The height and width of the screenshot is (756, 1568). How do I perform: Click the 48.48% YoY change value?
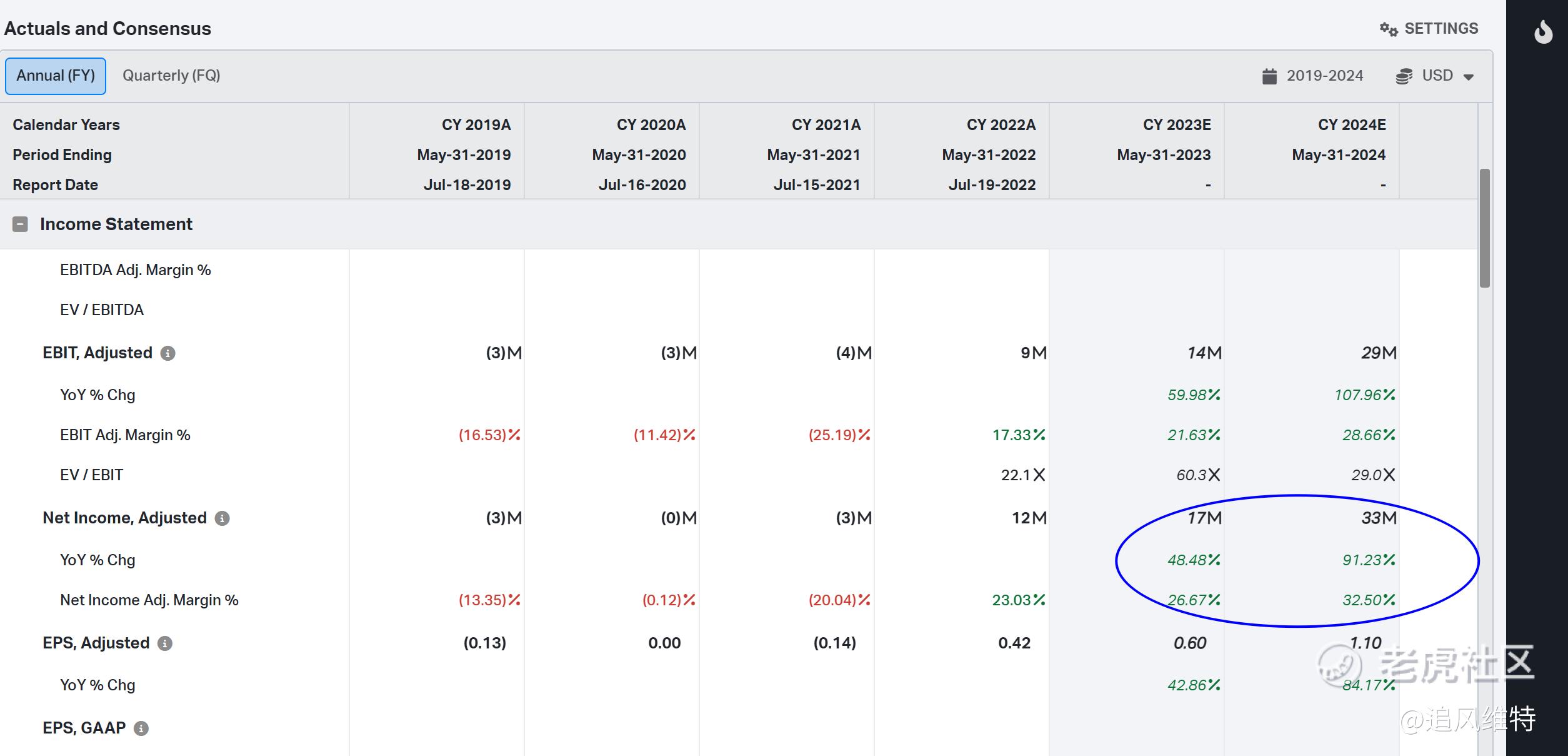point(1194,560)
